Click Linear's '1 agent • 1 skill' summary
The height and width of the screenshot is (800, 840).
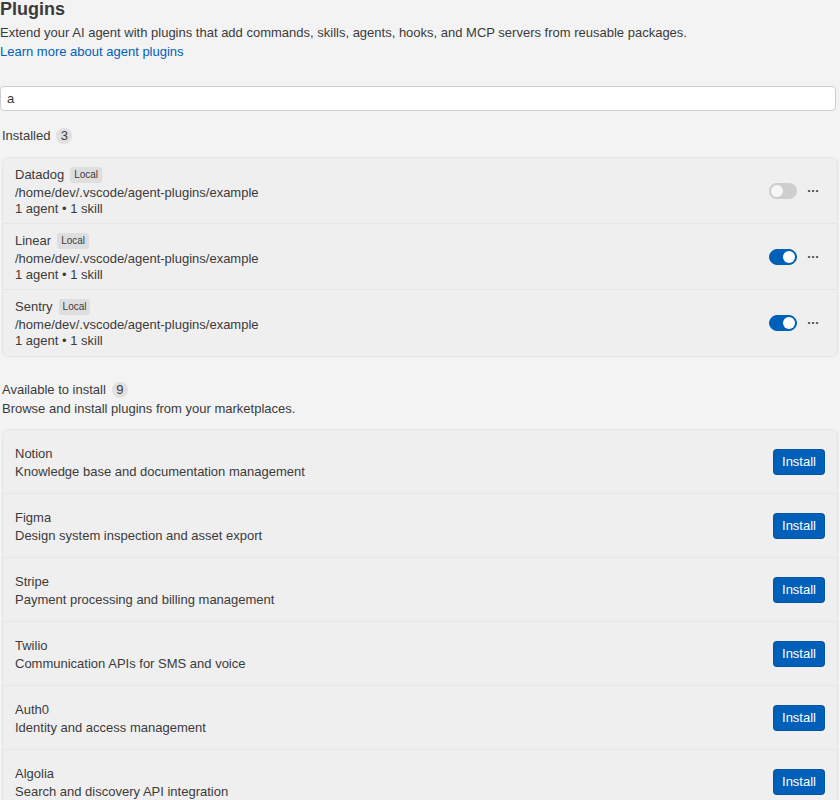59,275
